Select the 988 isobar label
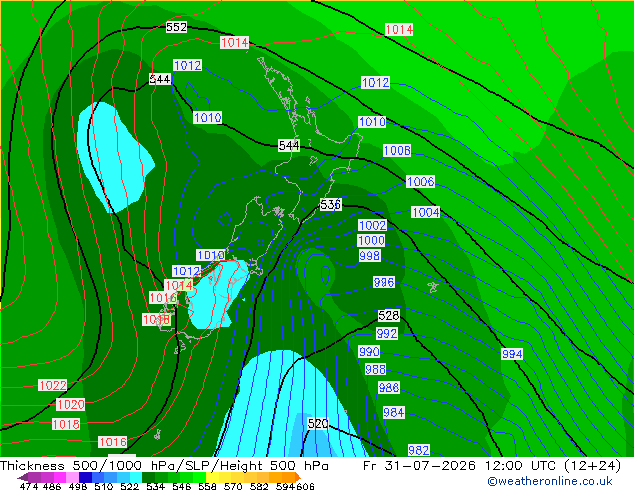 (376, 370)
